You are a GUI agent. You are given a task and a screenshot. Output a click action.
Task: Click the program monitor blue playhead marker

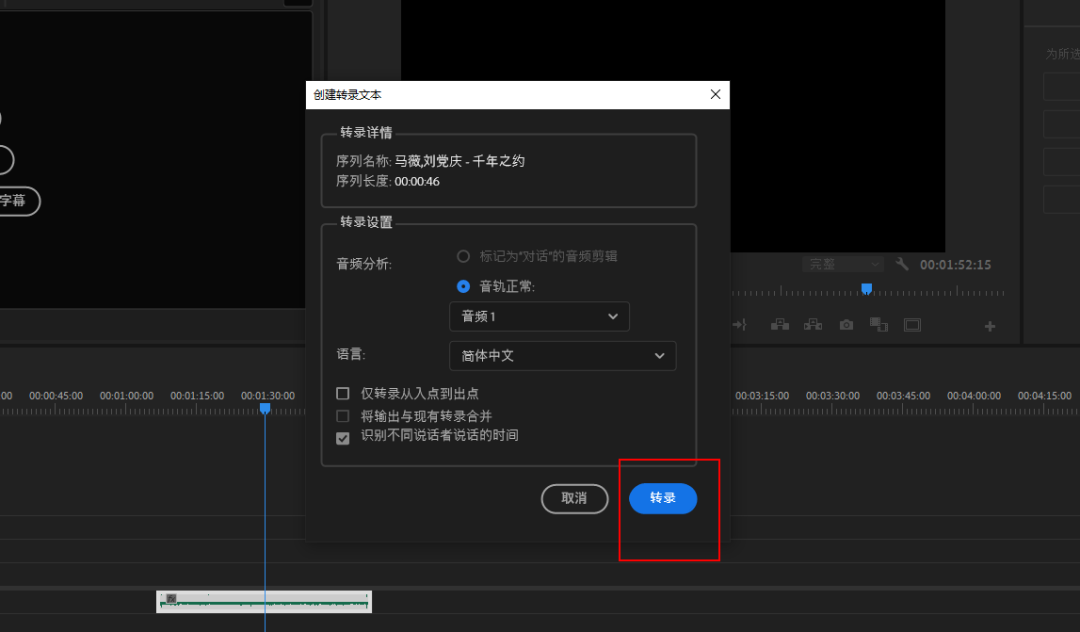tap(866, 288)
